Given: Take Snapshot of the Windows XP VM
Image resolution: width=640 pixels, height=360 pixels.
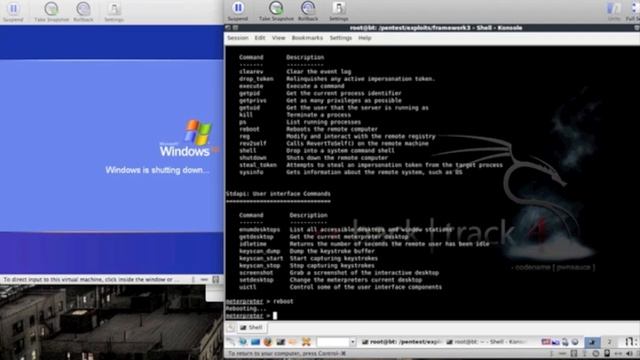Looking at the screenshot, I should click(51, 11).
